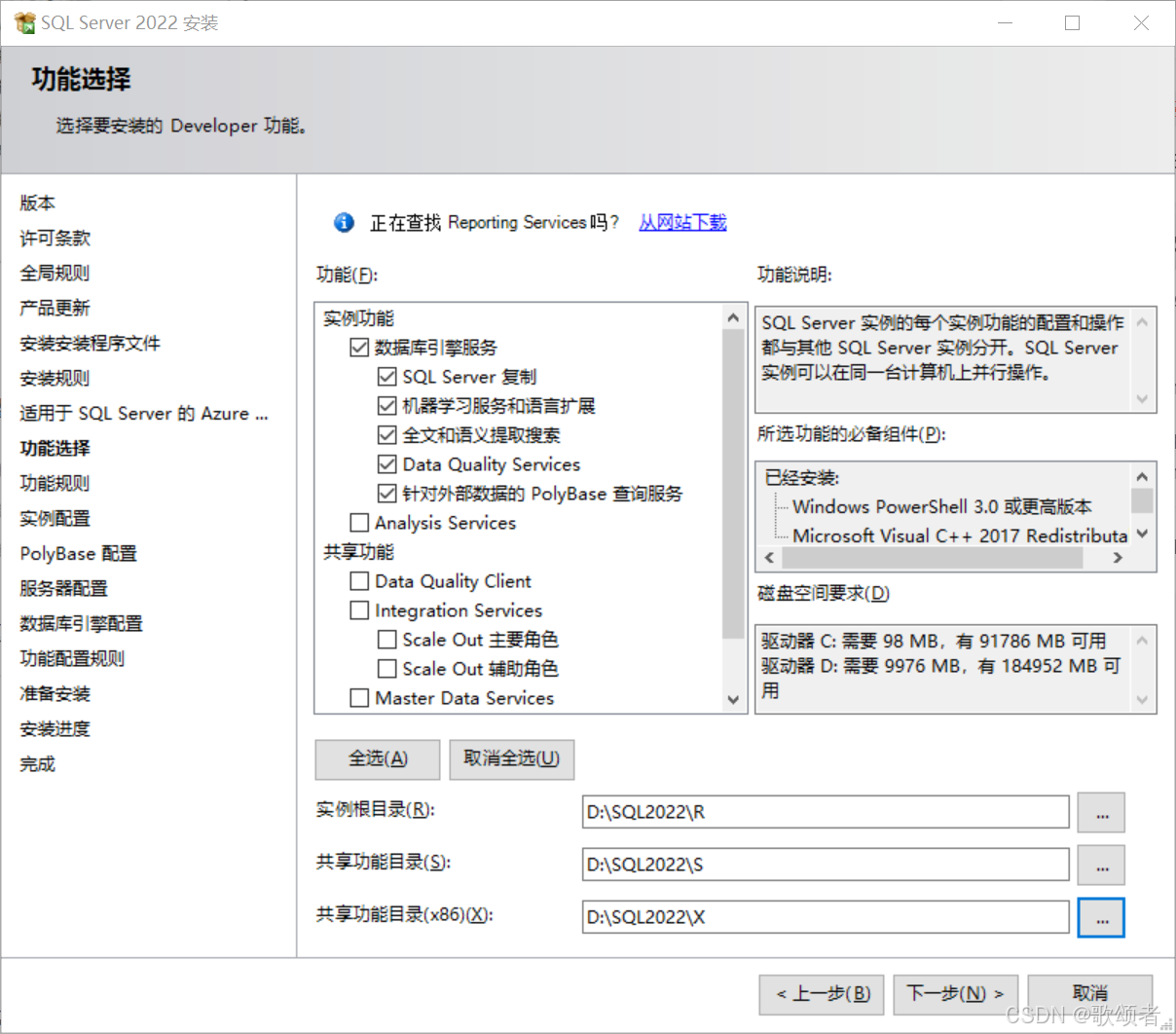The width and height of the screenshot is (1176, 1034).
Task: Click the prerequisites horizontal scroll left arrow
Action: (x=769, y=558)
